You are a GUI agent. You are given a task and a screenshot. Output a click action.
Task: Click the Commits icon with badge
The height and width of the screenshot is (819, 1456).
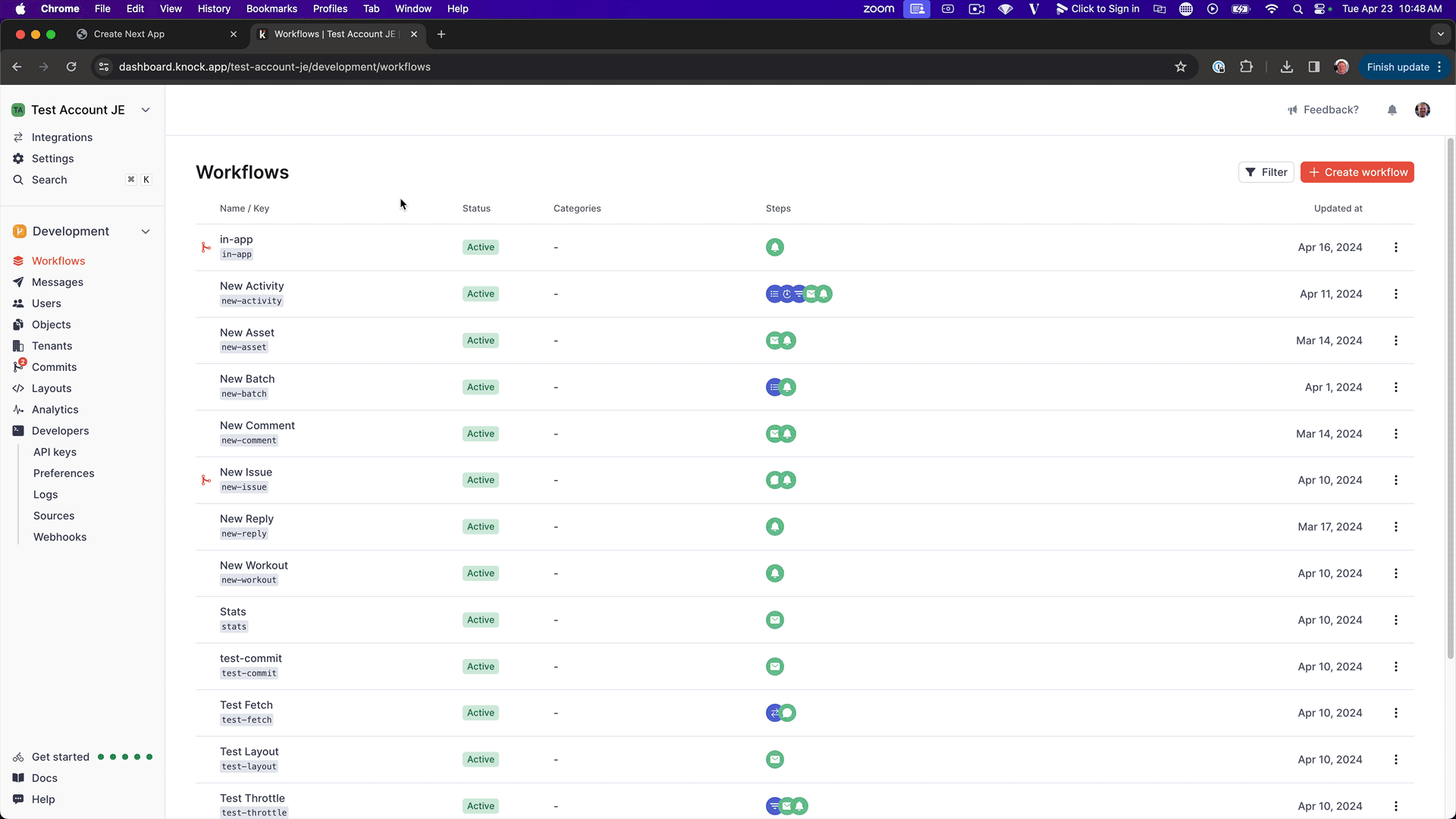(x=19, y=367)
